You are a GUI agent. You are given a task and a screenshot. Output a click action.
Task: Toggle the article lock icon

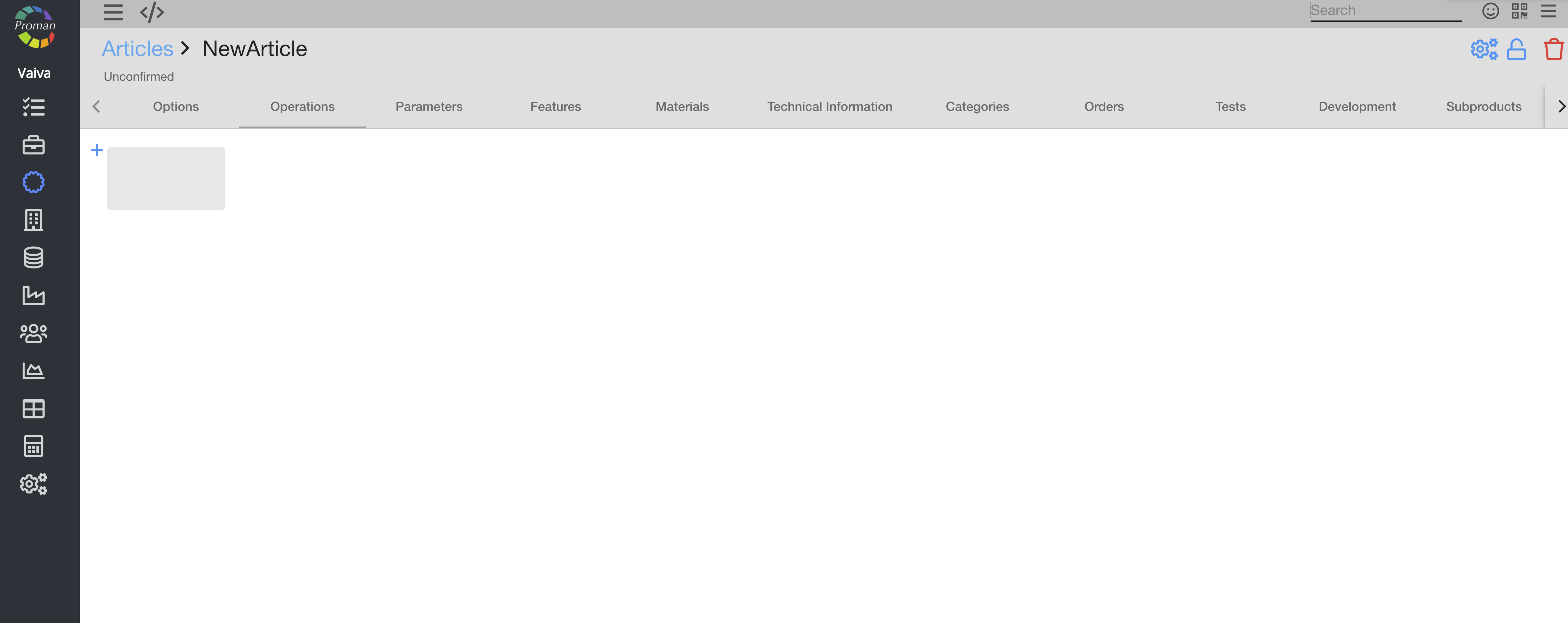(1516, 49)
